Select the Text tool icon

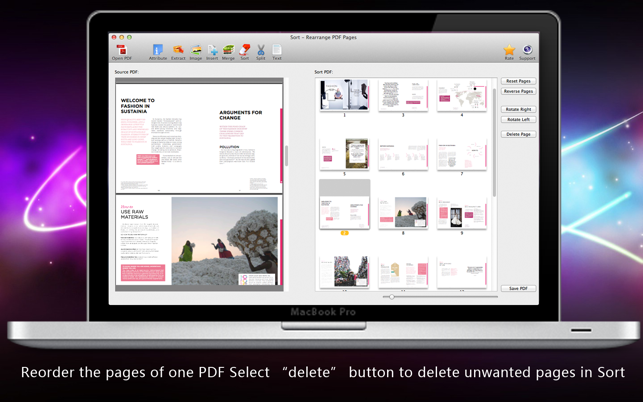tap(277, 52)
